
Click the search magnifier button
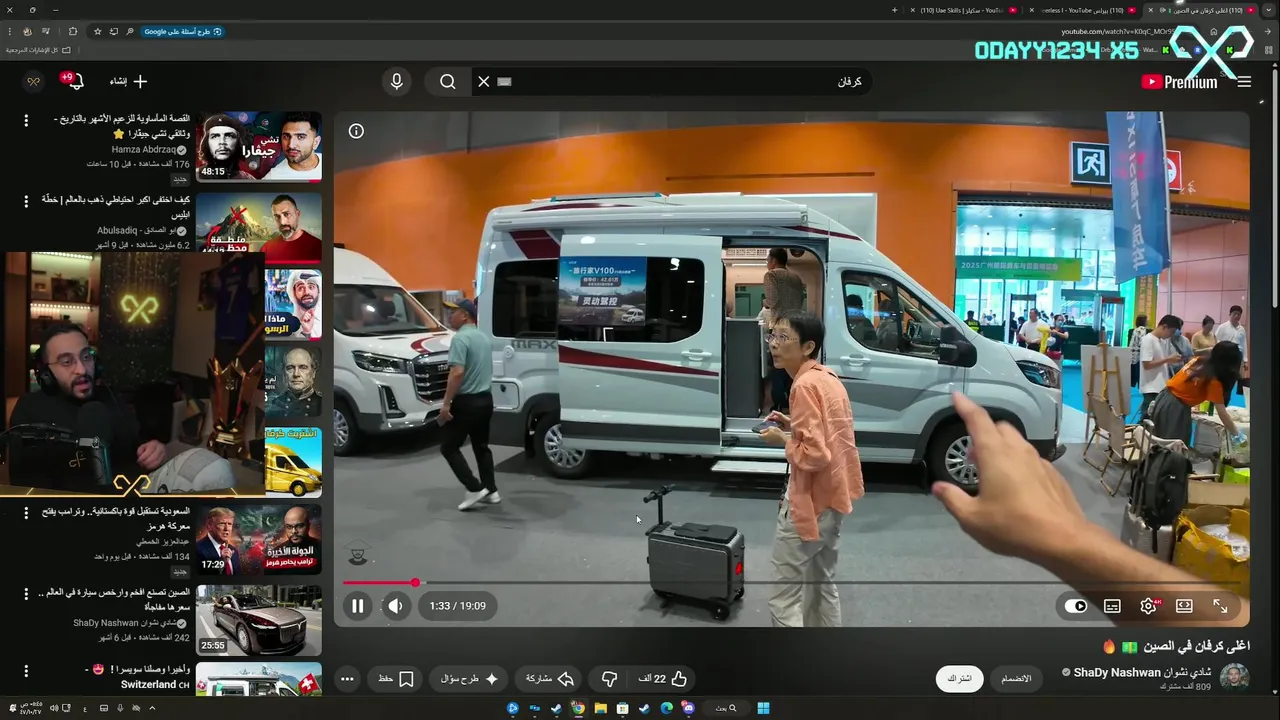[x=448, y=82]
